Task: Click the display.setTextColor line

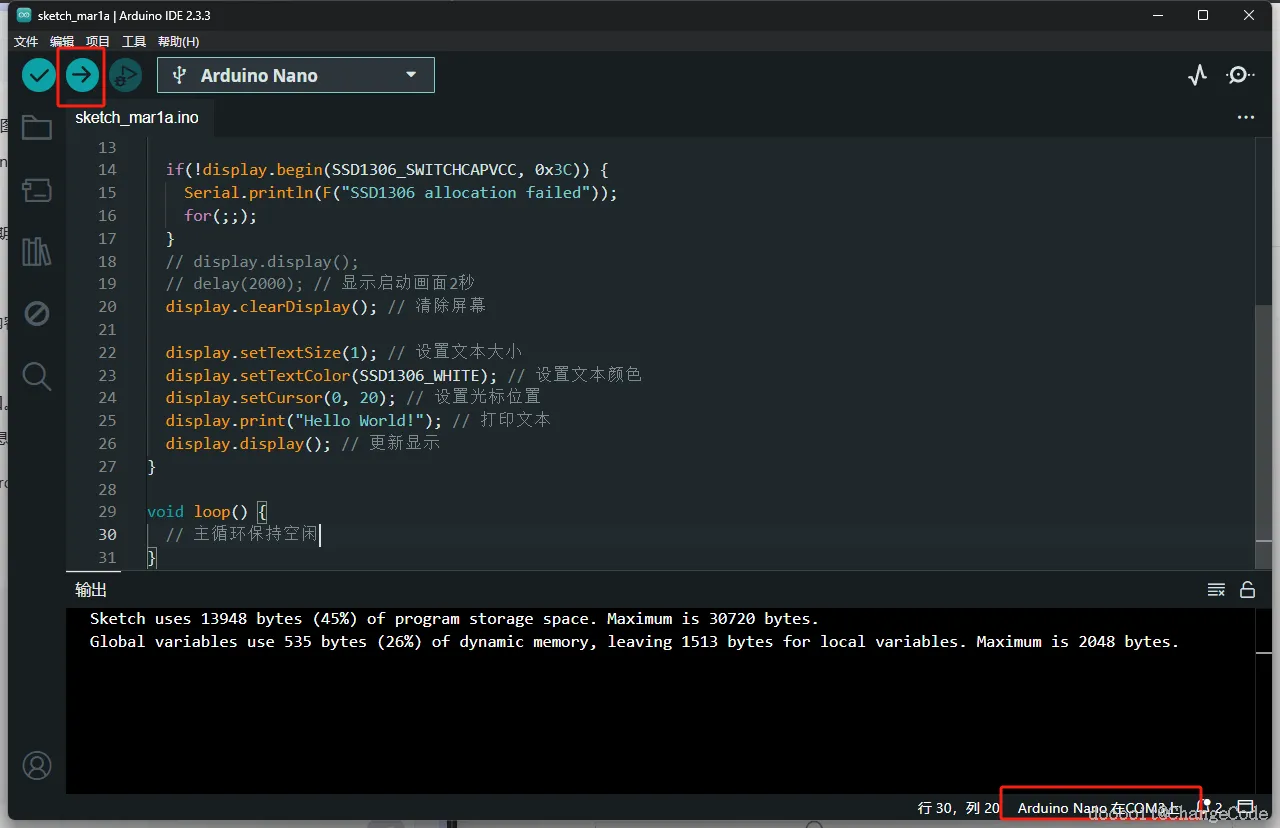Action: [403, 376]
